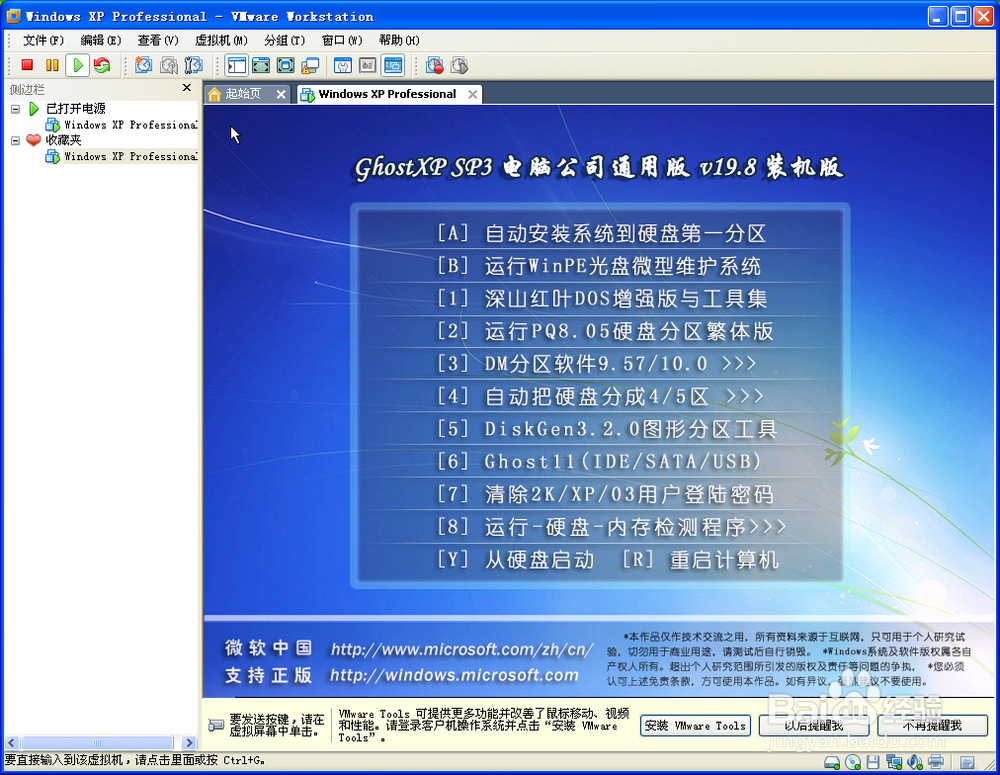Choose [8] 运行-硬盘-内存检测程序
Screen dimensions: 1000x775
[x=611, y=527]
